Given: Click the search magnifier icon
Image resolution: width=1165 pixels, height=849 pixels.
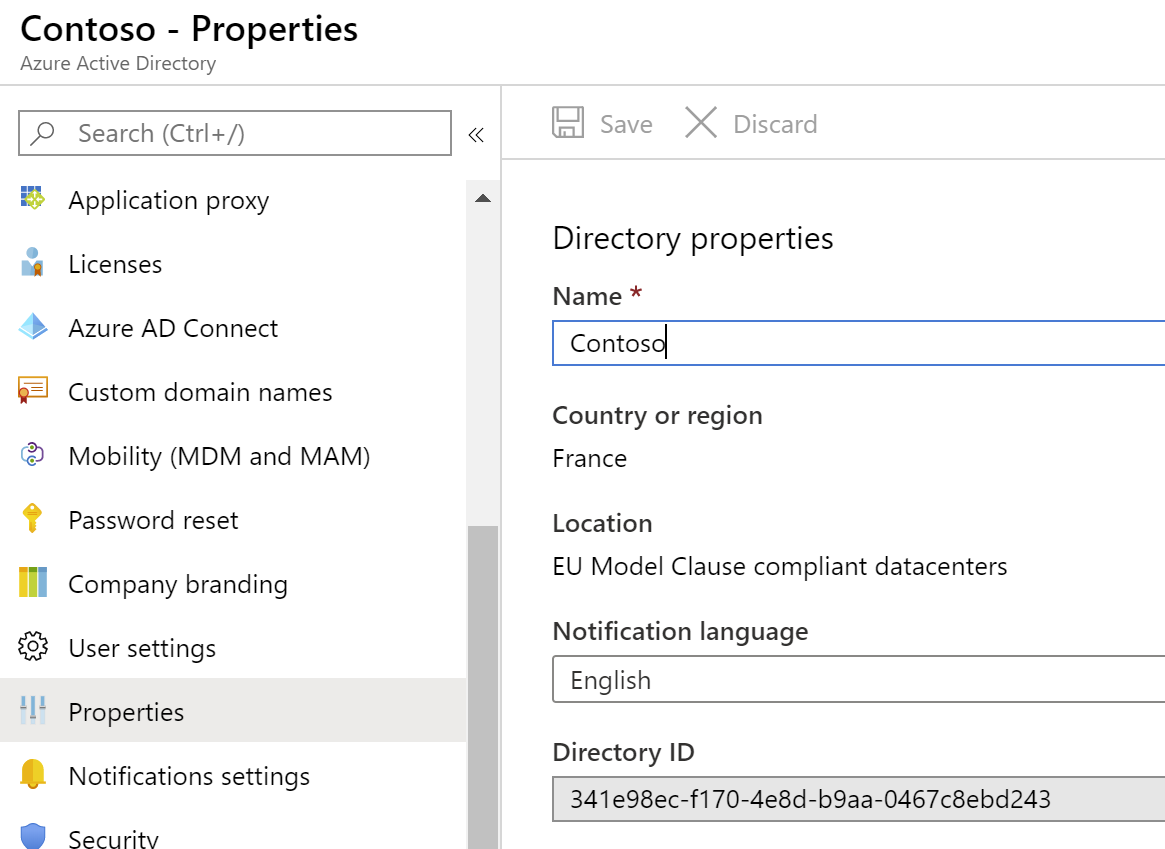Looking at the screenshot, I should [42, 133].
